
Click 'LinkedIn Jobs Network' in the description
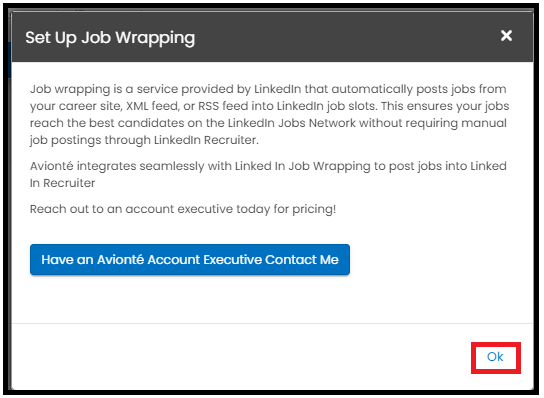point(292,123)
